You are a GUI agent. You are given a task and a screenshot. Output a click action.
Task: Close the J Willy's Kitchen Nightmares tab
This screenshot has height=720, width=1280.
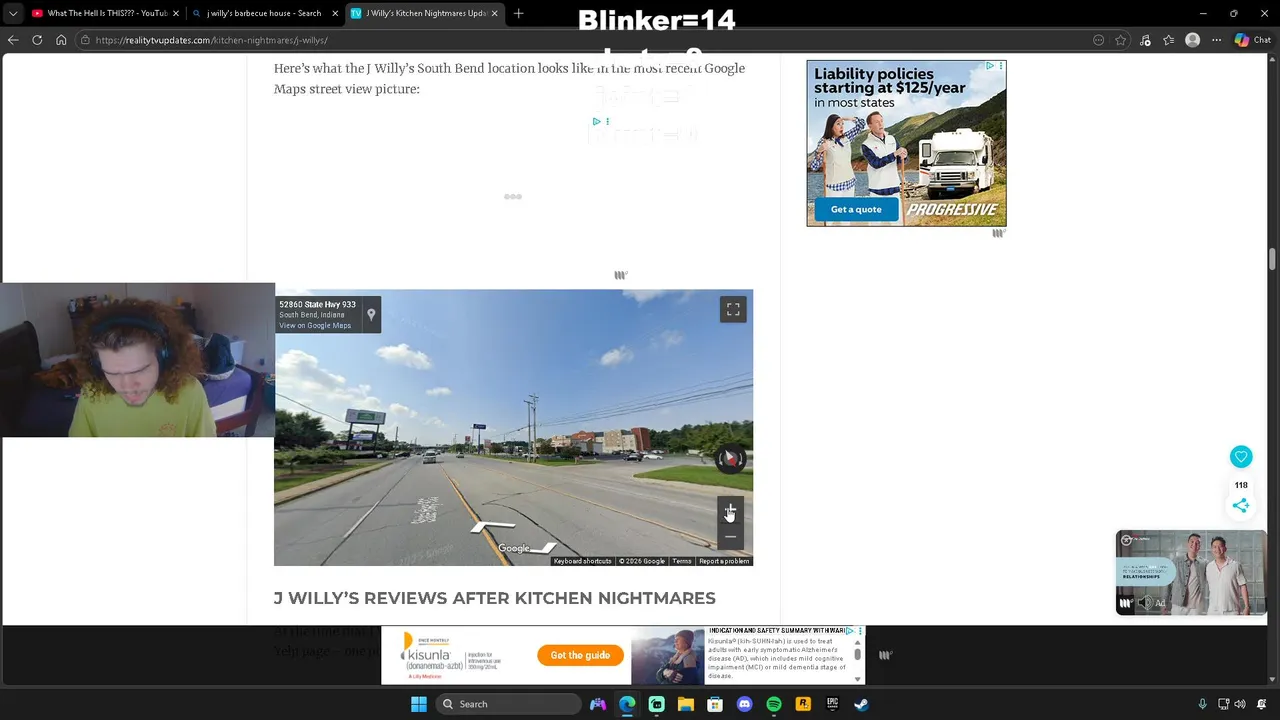point(494,13)
